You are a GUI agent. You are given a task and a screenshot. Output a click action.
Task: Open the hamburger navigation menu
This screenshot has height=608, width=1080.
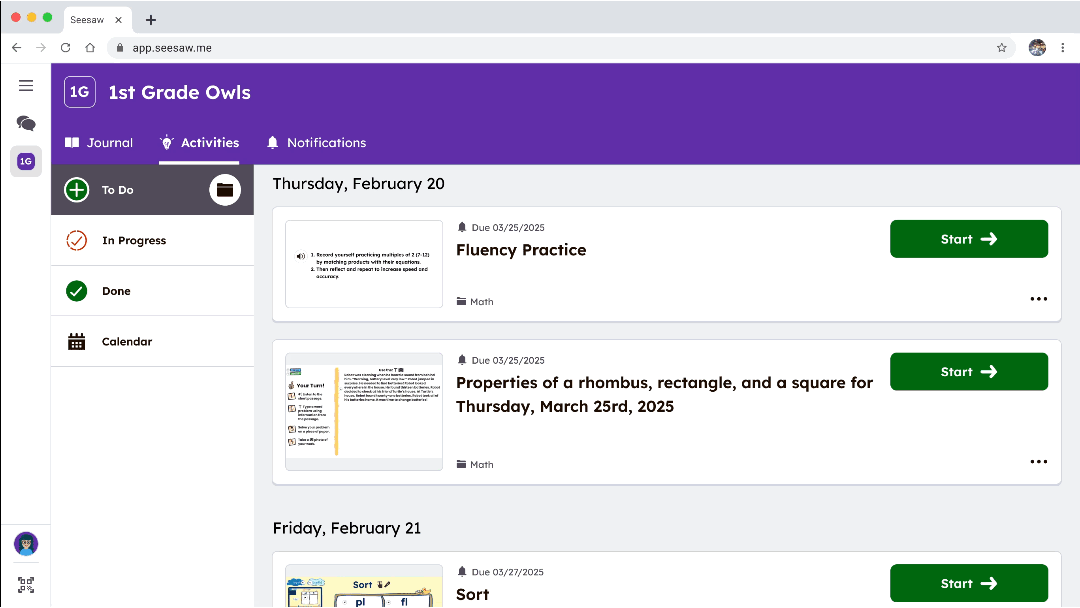point(26,85)
